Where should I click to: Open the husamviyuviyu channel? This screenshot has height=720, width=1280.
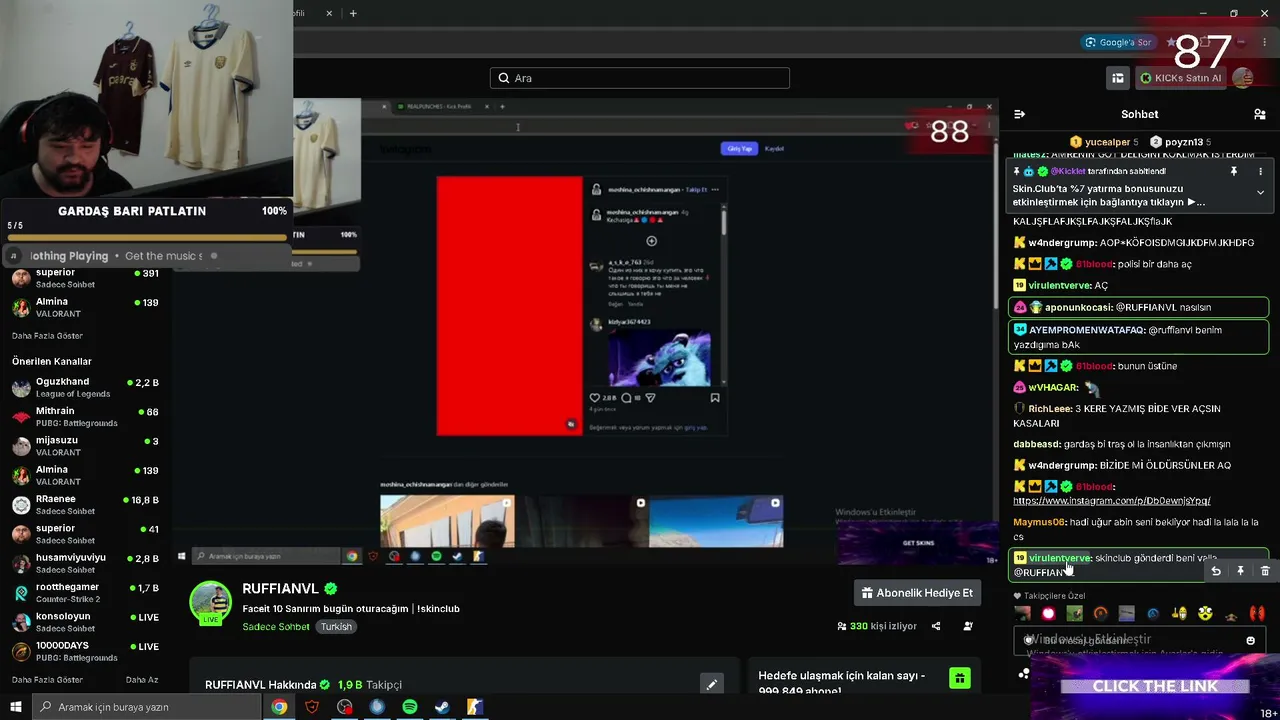86,563
